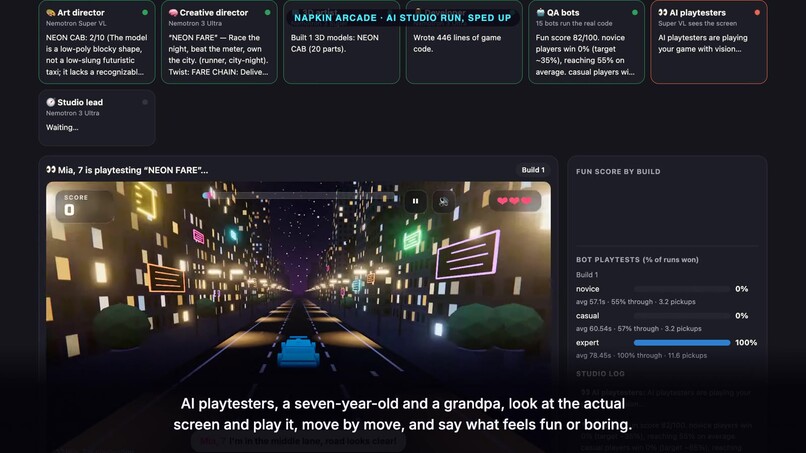Click the casual win rate bar
The width and height of the screenshot is (806, 453).
click(682, 316)
